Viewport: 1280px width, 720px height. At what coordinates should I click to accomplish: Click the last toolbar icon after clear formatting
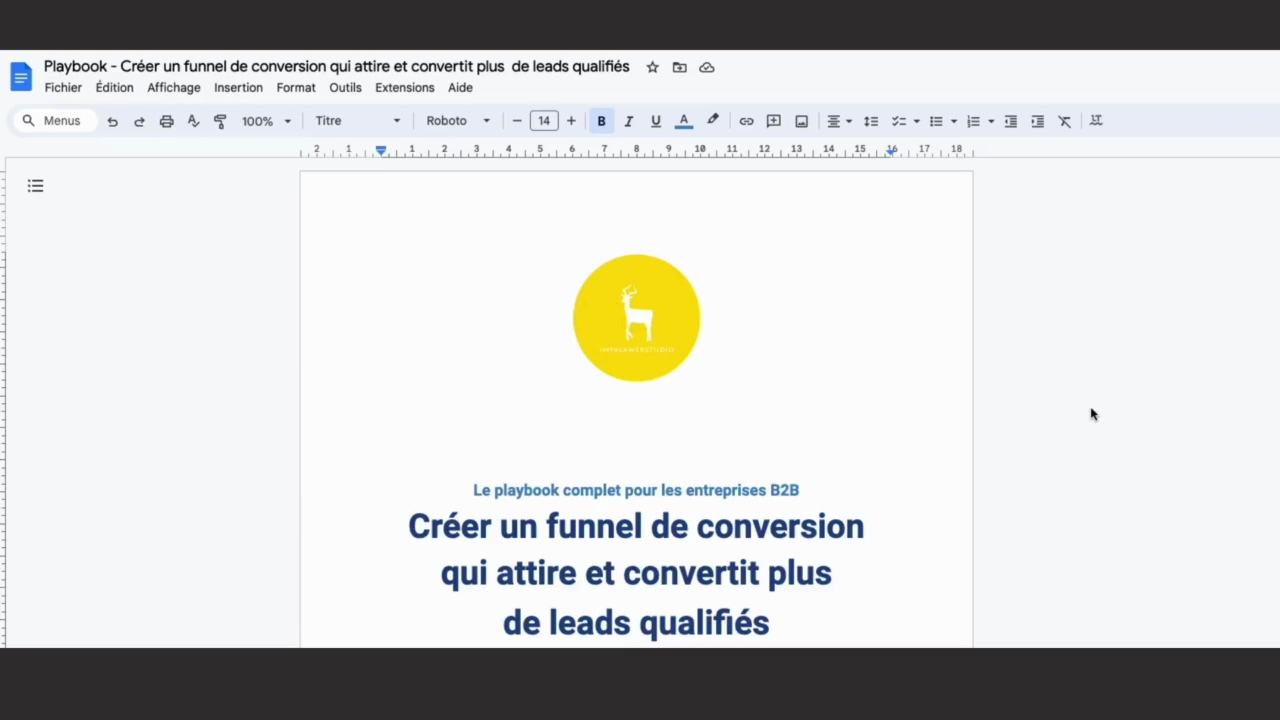click(1096, 120)
